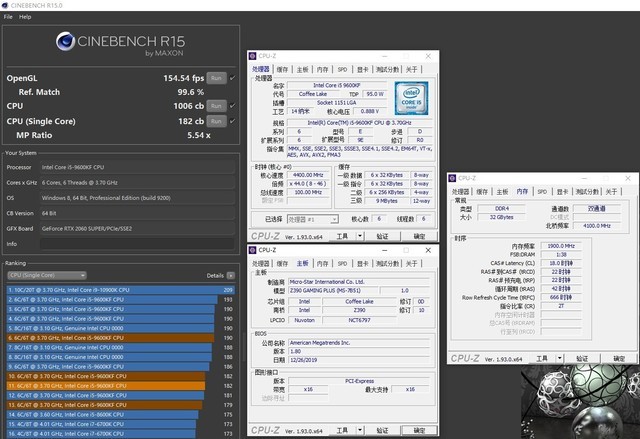640x439 pixels.
Task: Expand the 工具 arrow in the processor CPU-Z window
Action: click(x=360, y=236)
